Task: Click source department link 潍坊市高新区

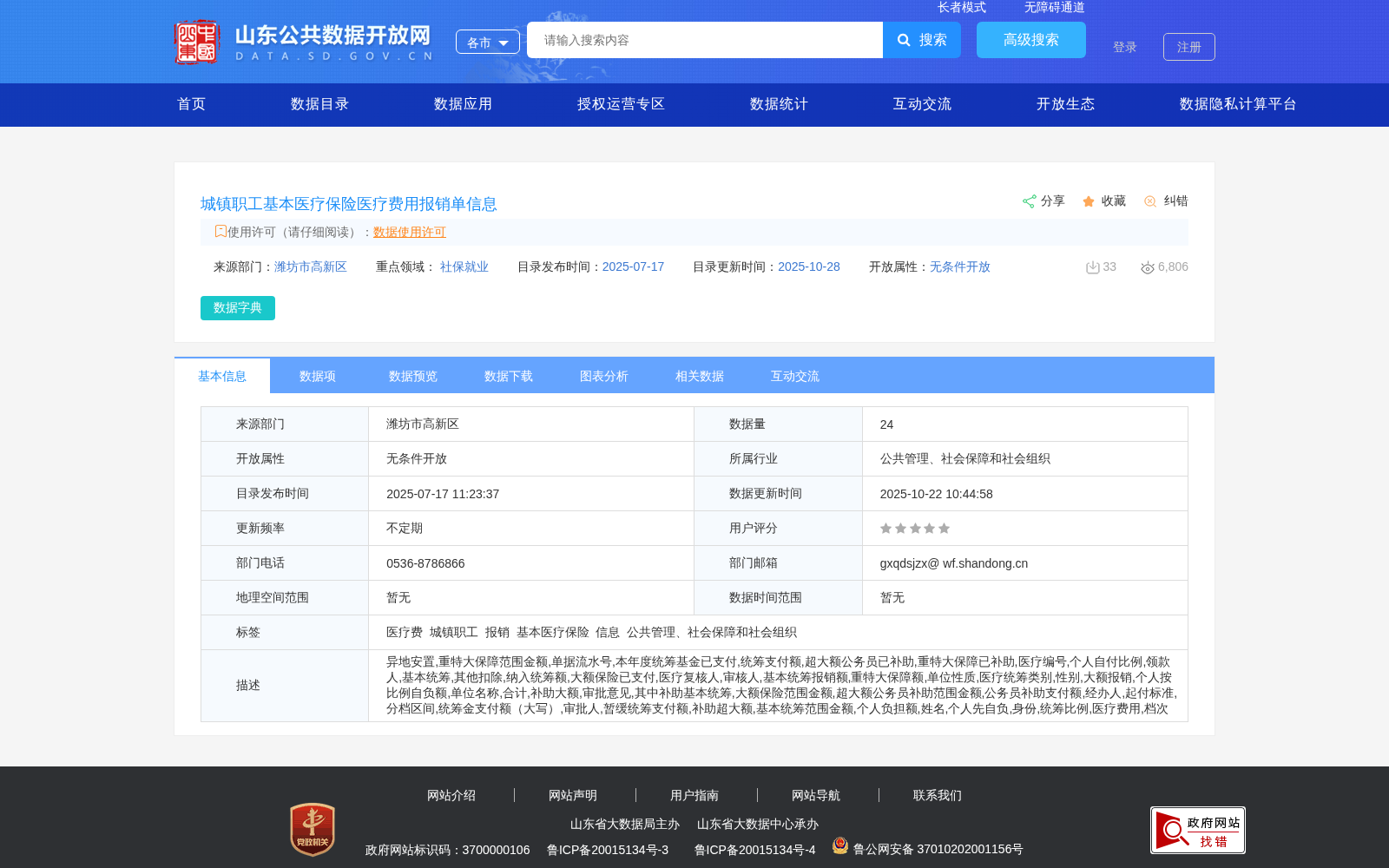Action: [x=311, y=267]
